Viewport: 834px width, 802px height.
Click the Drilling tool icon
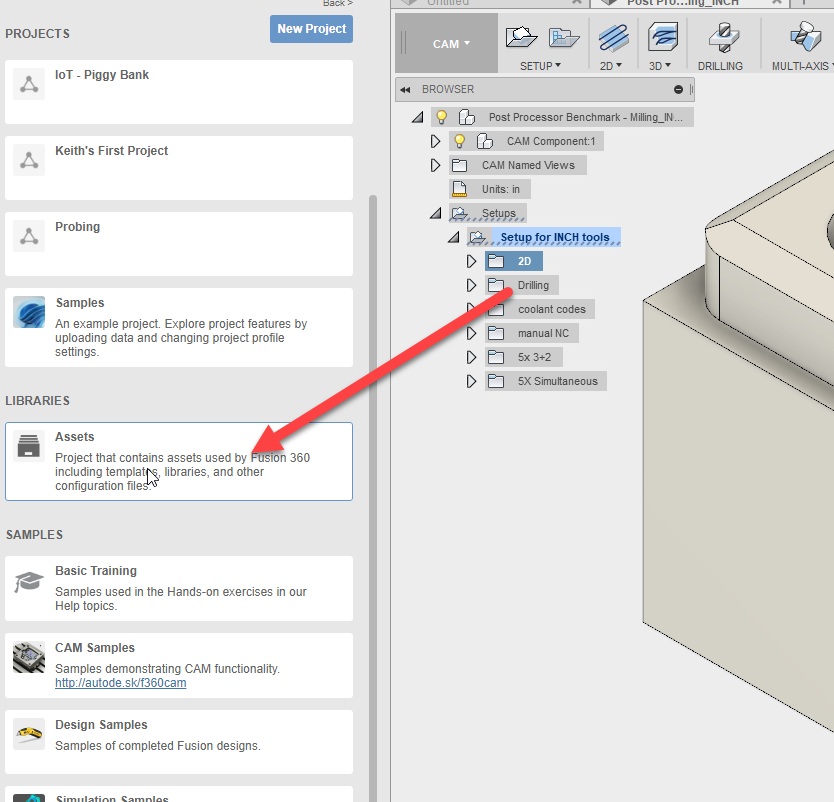pyautogui.click(x=724, y=37)
